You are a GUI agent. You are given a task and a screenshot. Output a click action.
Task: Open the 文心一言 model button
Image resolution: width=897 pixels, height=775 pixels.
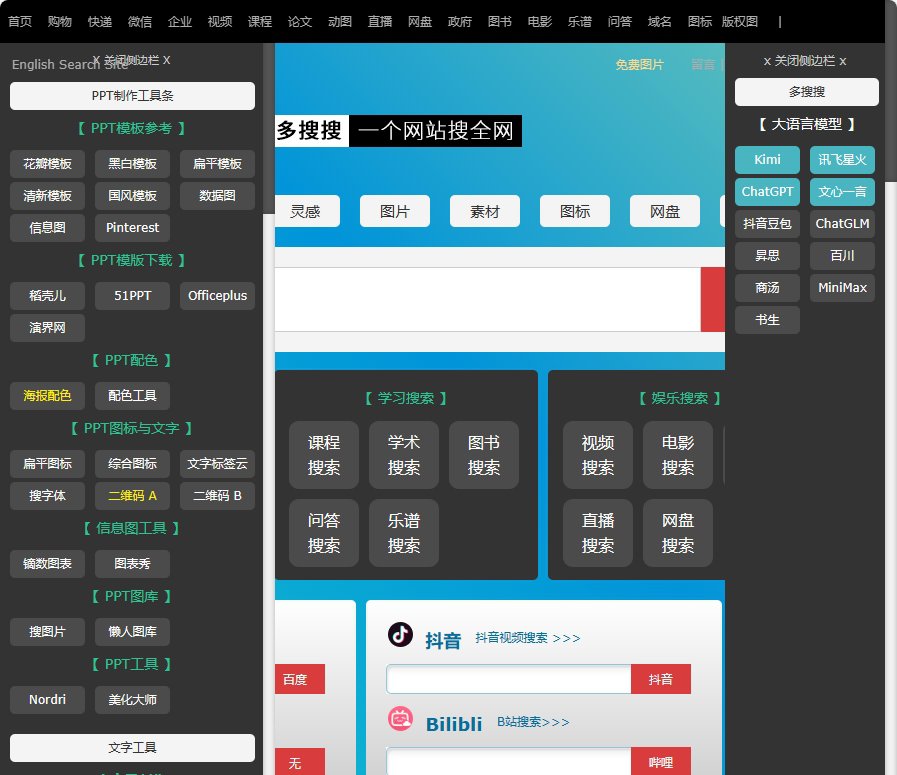[x=842, y=192]
